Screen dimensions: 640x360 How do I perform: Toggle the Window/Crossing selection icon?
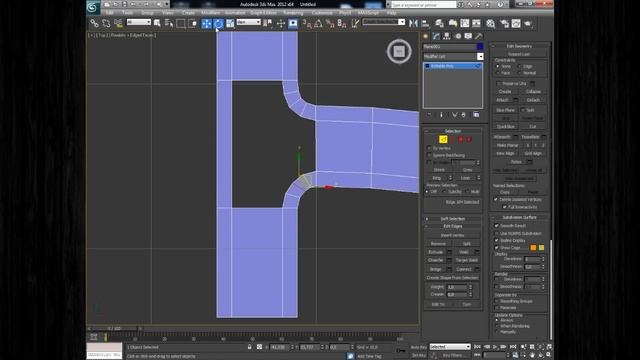point(192,23)
